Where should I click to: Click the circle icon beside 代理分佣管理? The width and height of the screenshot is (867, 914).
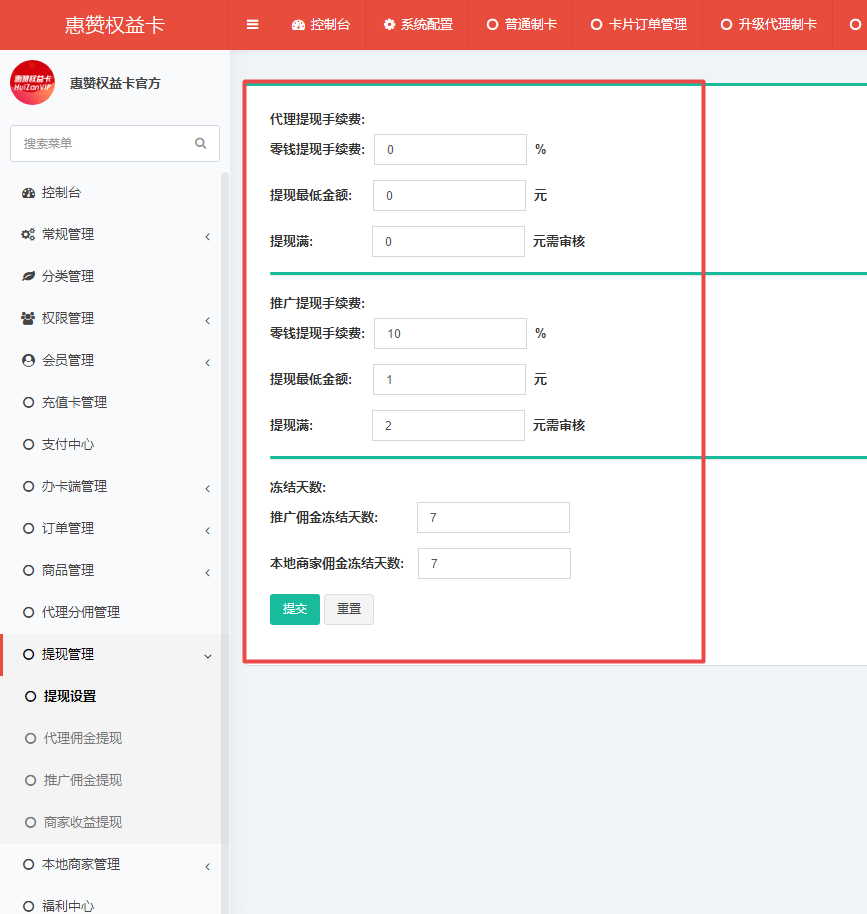point(28,612)
